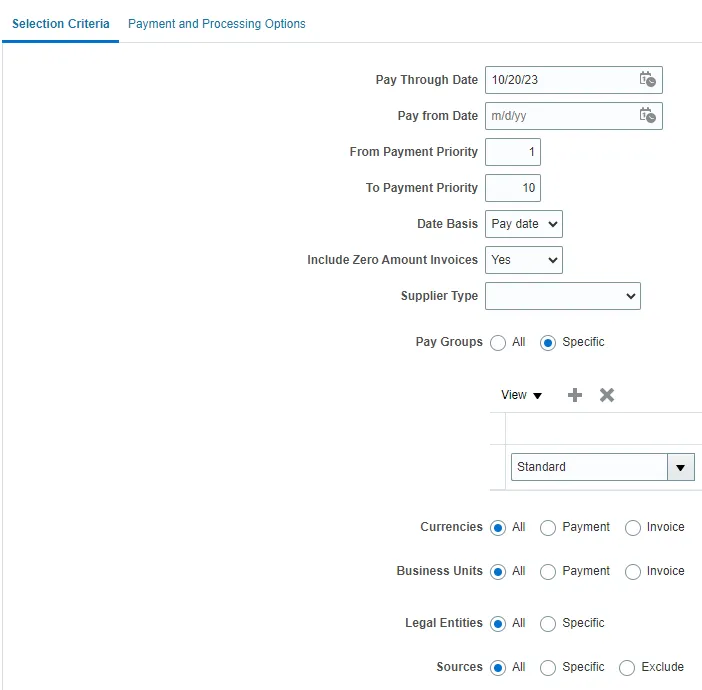Viewport: 702px width, 690px height.
Task: Select All for Pay Groups
Action: click(498, 343)
